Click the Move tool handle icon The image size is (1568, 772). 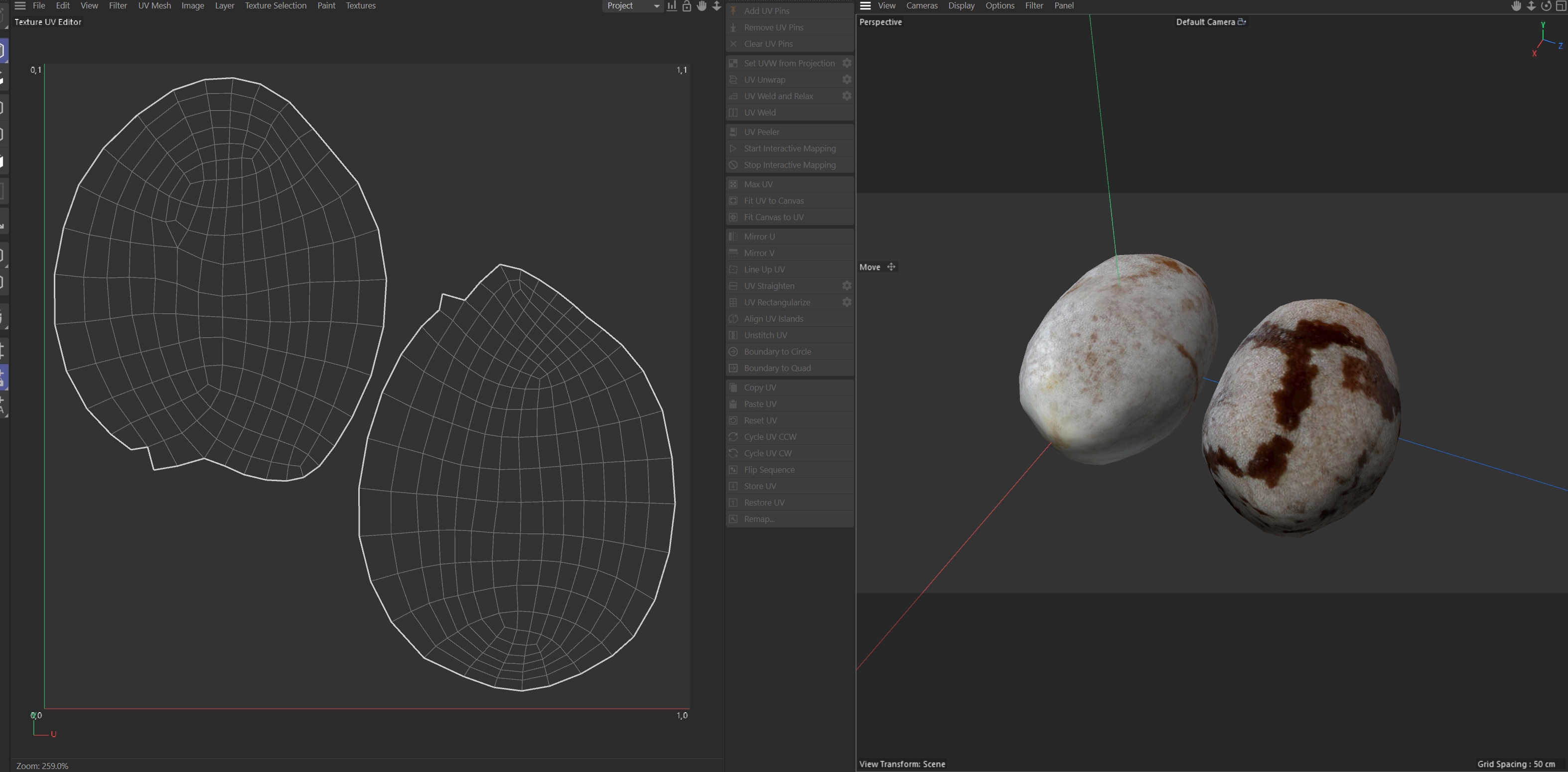(x=891, y=267)
